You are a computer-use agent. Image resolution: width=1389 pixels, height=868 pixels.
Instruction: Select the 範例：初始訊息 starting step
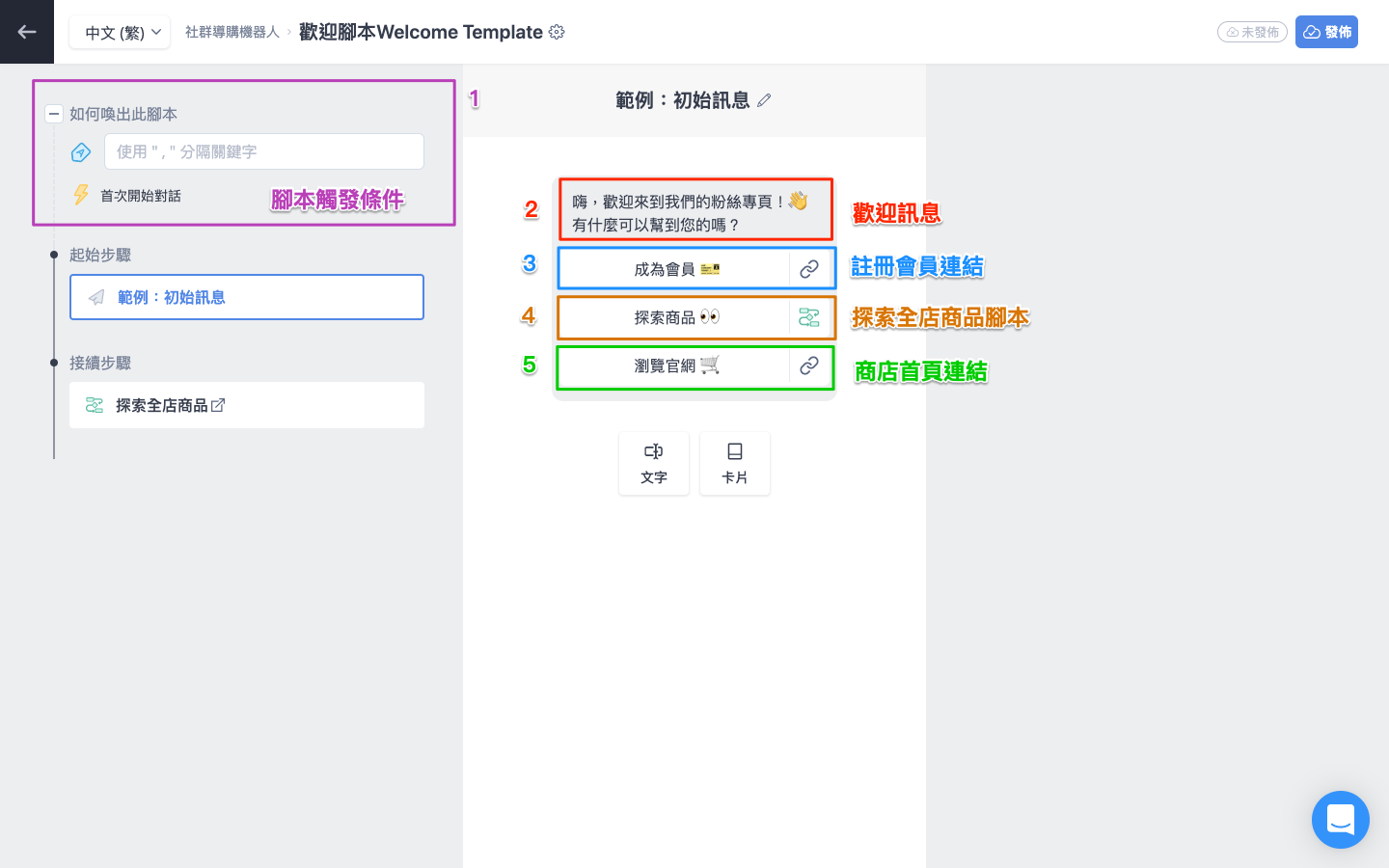246,297
